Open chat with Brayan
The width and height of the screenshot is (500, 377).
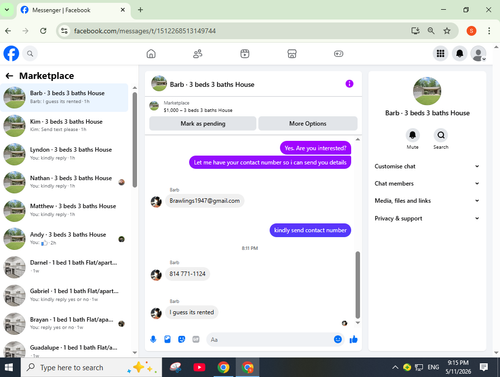point(64,323)
